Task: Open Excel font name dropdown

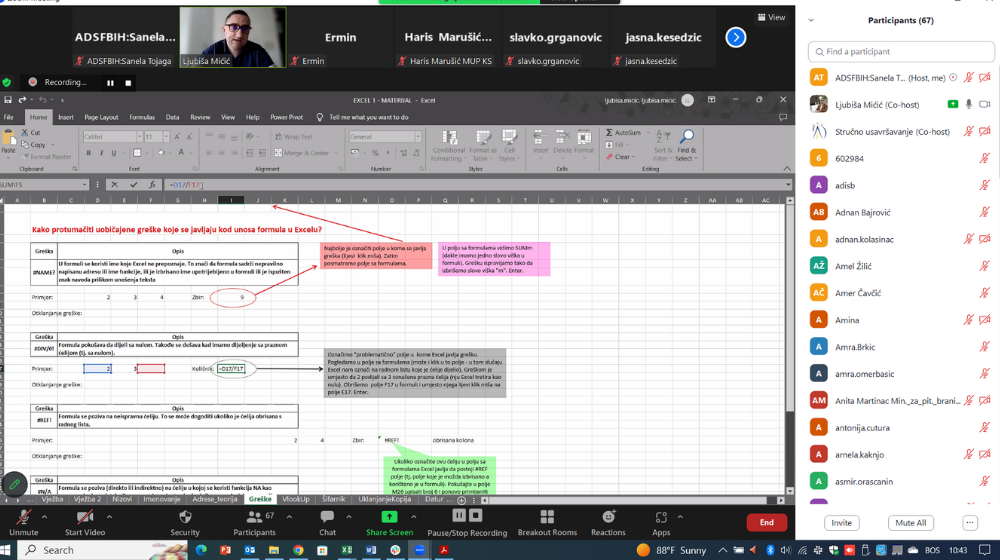Action: [139, 136]
